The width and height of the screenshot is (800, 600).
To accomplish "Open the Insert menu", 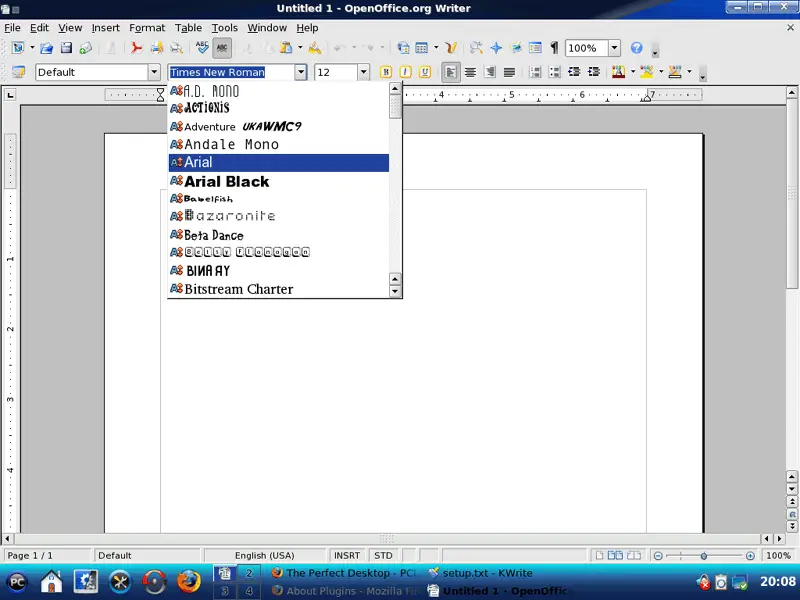I will click(x=106, y=28).
